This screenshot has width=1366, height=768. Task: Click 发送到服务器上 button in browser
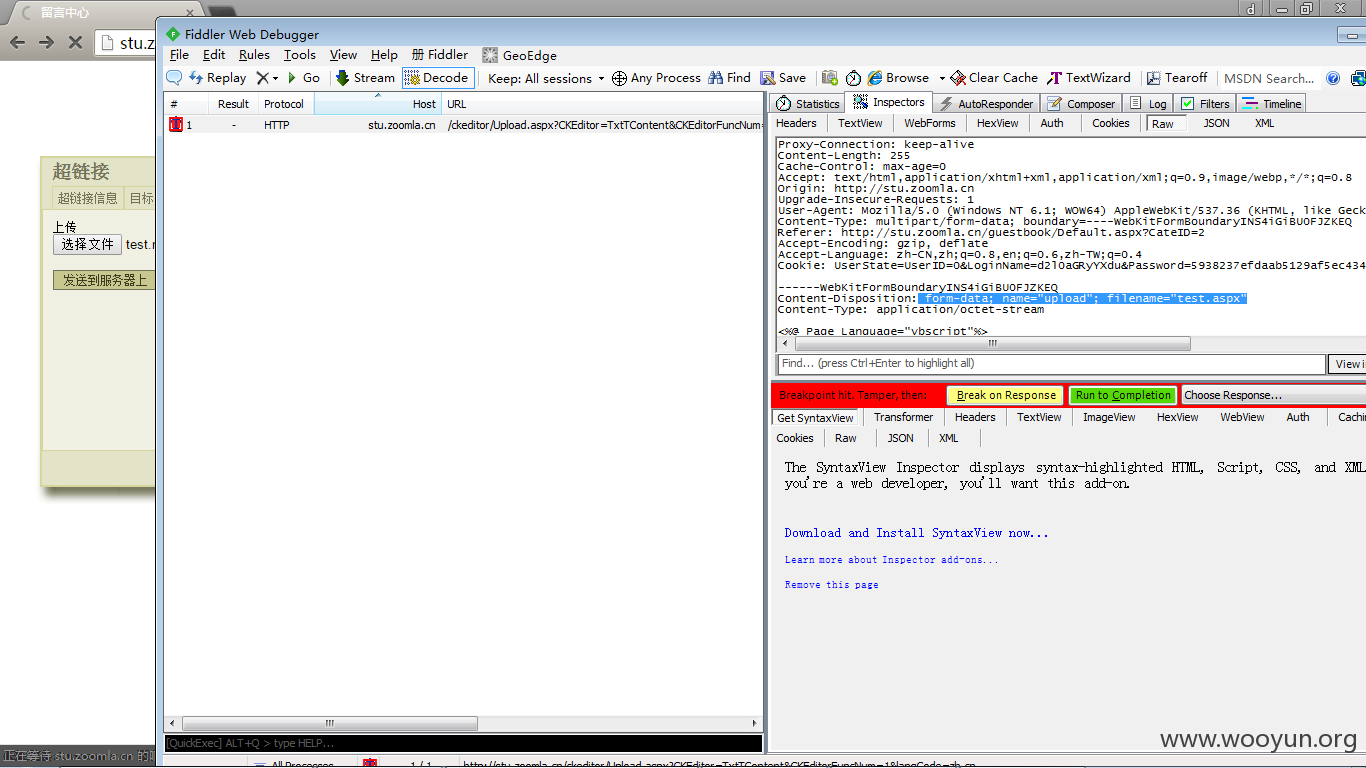point(104,280)
